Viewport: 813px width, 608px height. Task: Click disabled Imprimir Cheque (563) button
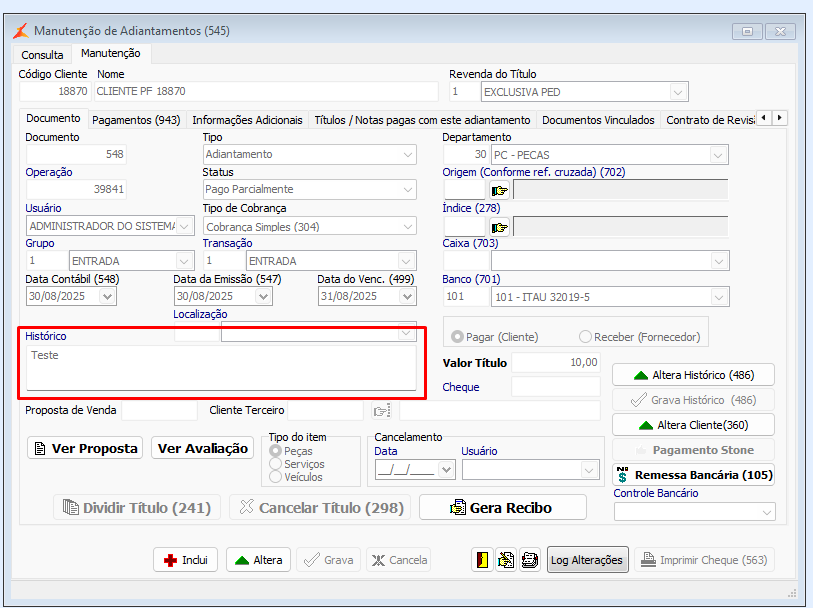pyautogui.click(x=705, y=560)
